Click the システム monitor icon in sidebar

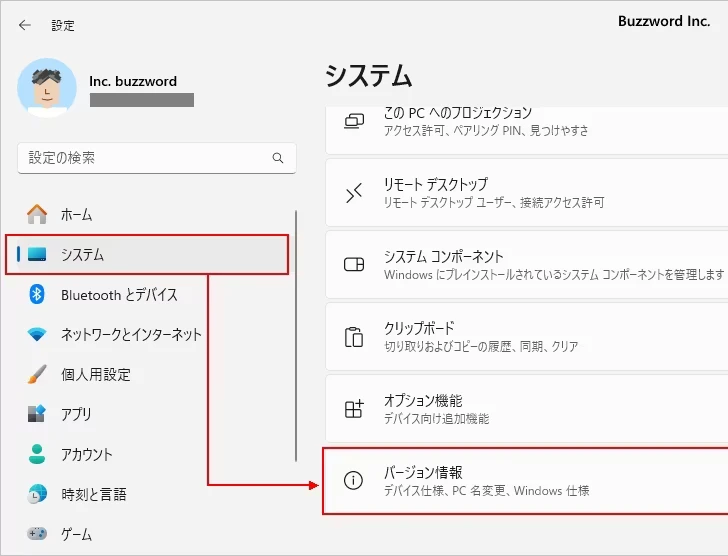click(37, 254)
